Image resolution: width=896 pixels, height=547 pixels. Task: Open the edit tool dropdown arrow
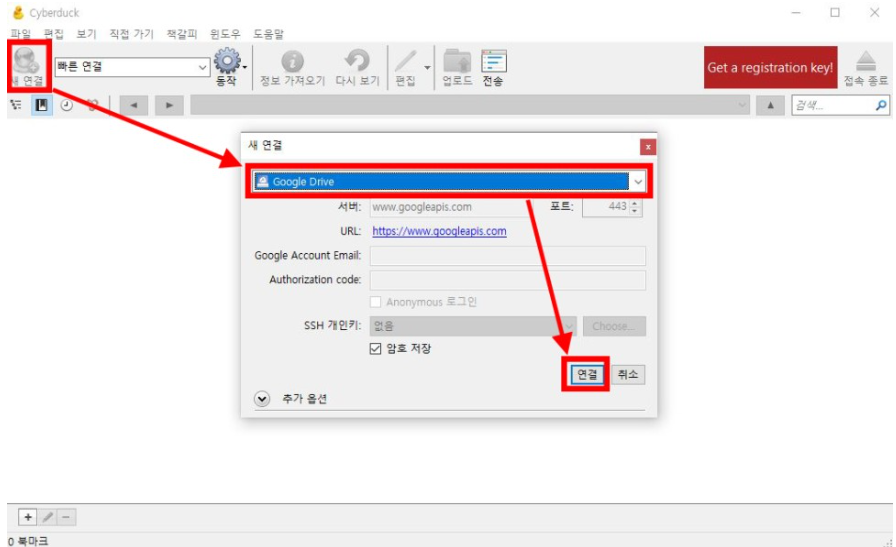(x=427, y=67)
